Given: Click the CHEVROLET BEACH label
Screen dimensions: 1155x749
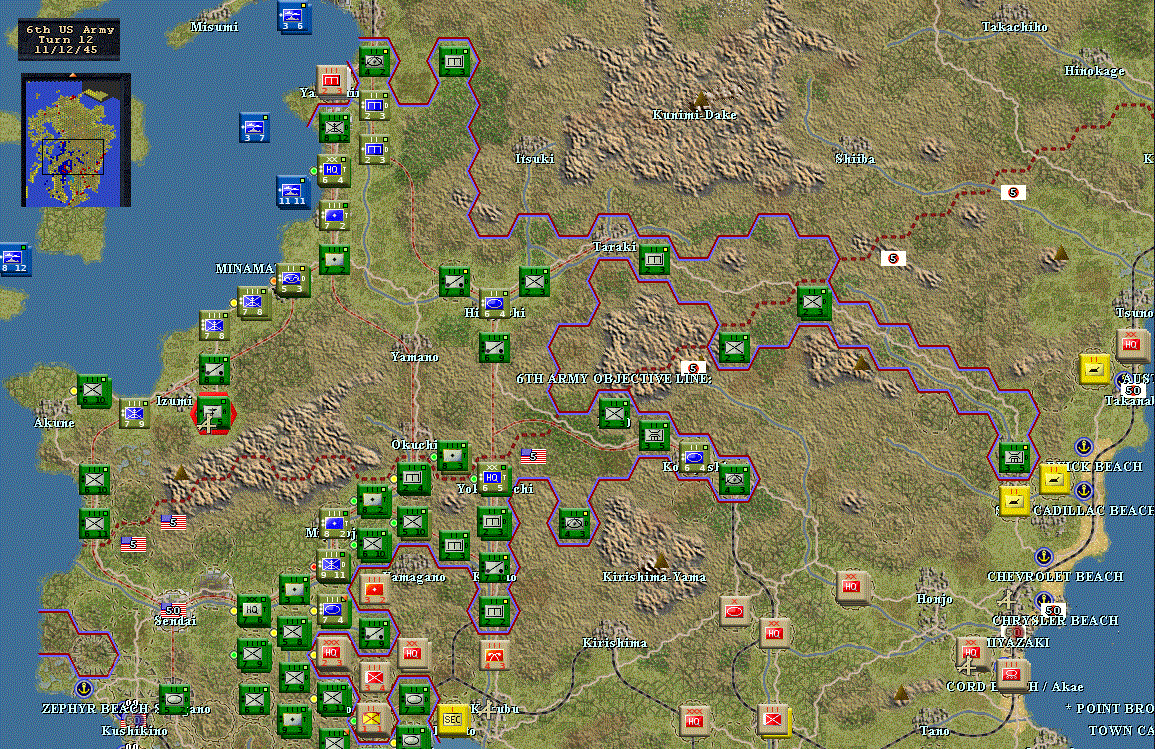Looking at the screenshot, I should [1056, 577].
